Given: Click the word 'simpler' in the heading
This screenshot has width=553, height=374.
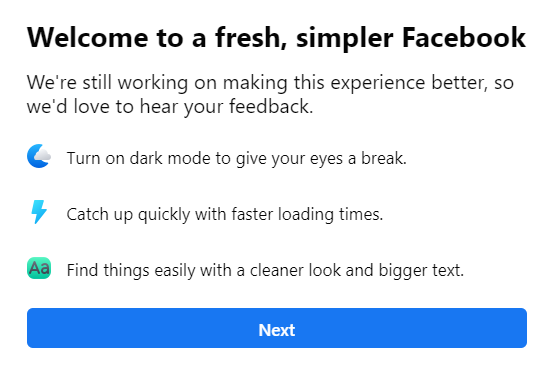Looking at the screenshot, I should [x=345, y=39].
